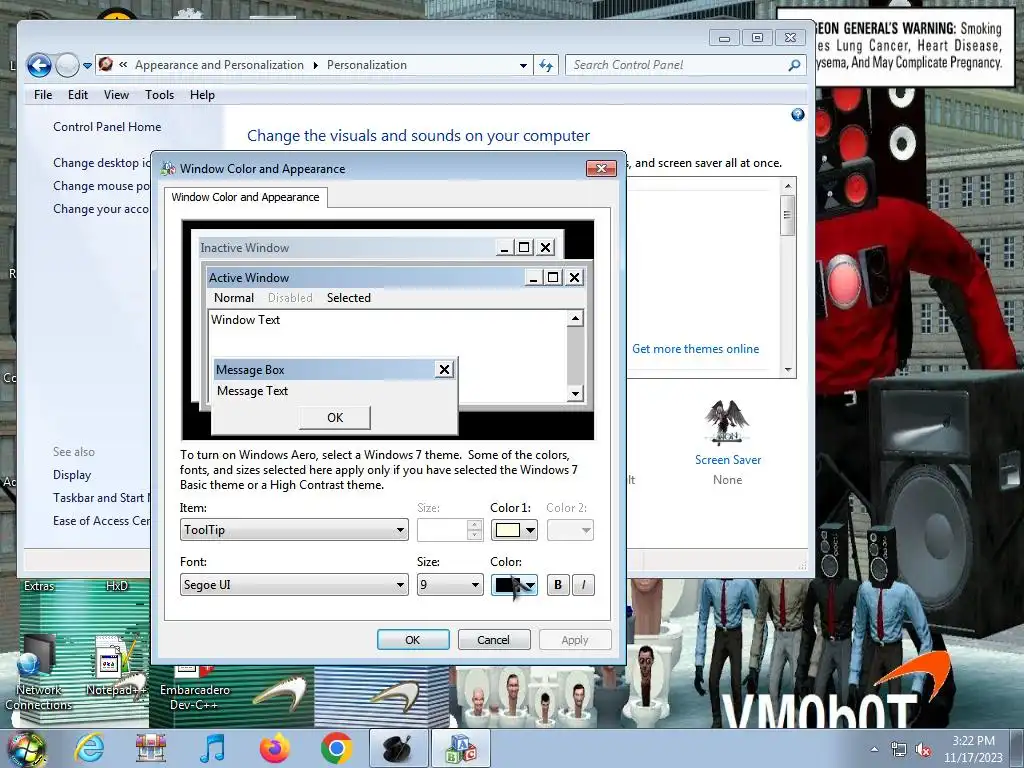Open the Notepad++ desktop shortcut
This screenshot has width=1024, height=768.
point(116,666)
